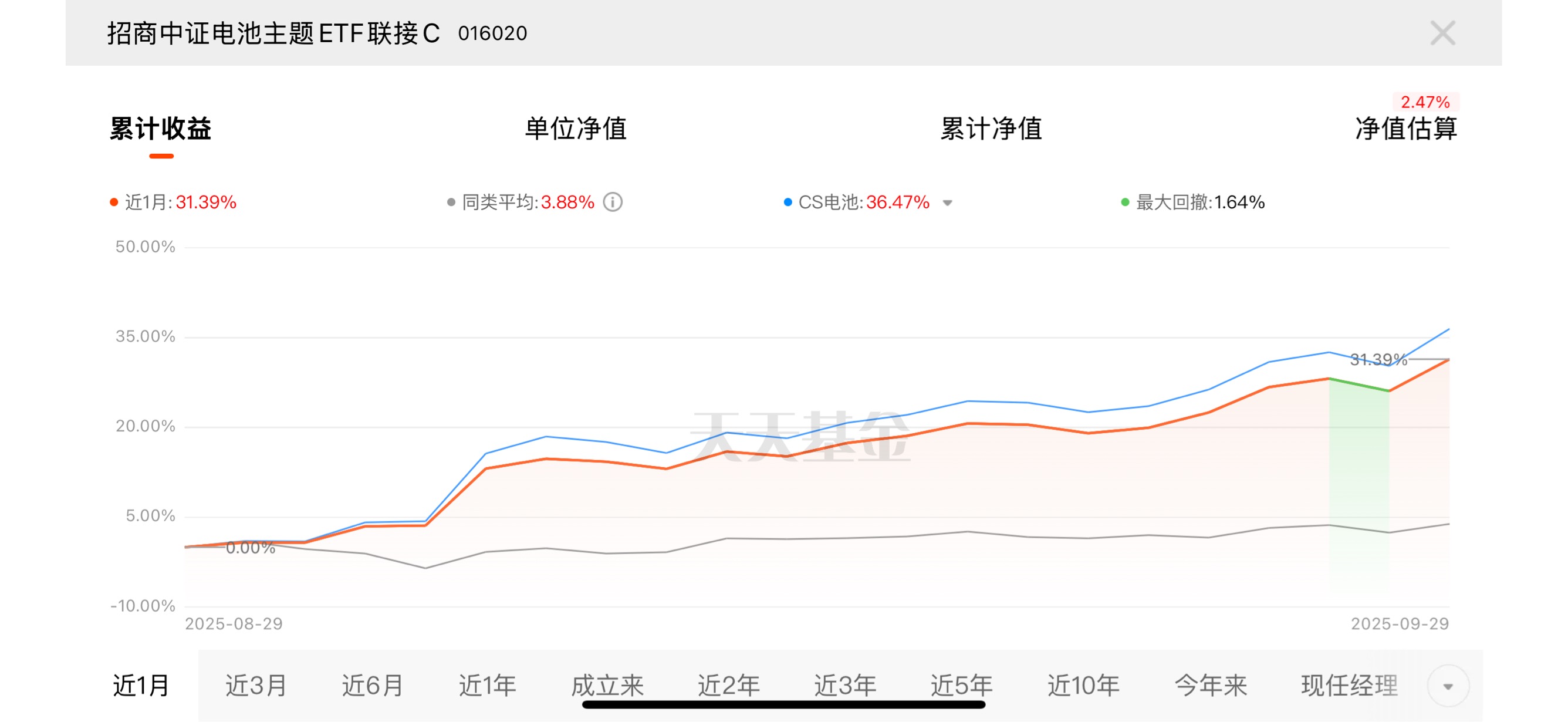Image resolution: width=1568 pixels, height=722 pixels.
Task: Select the 近3月 time range
Action: click(x=256, y=686)
